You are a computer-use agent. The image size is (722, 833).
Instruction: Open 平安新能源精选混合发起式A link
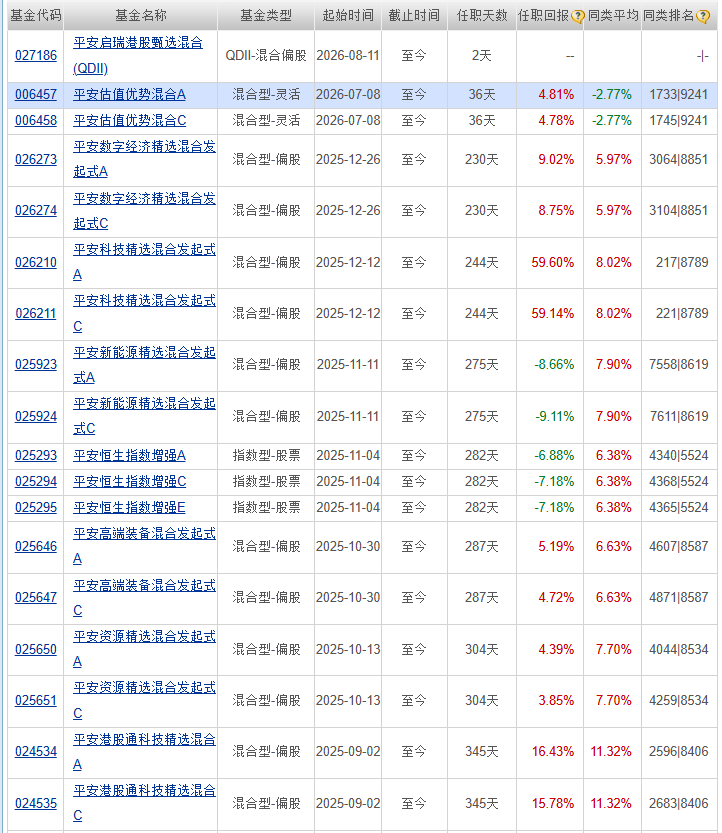145,364
